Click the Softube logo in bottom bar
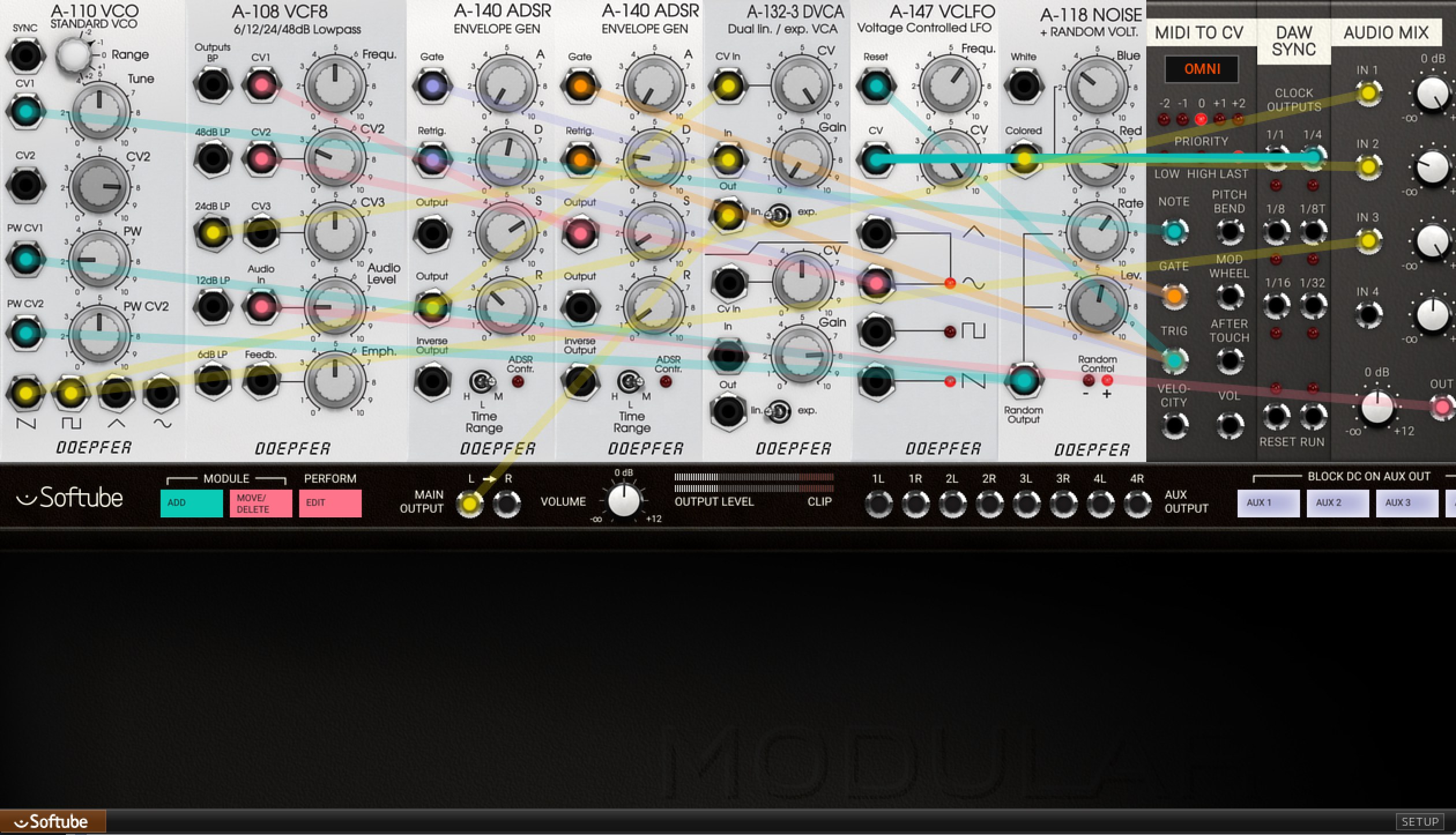 pyautogui.click(x=53, y=822)
